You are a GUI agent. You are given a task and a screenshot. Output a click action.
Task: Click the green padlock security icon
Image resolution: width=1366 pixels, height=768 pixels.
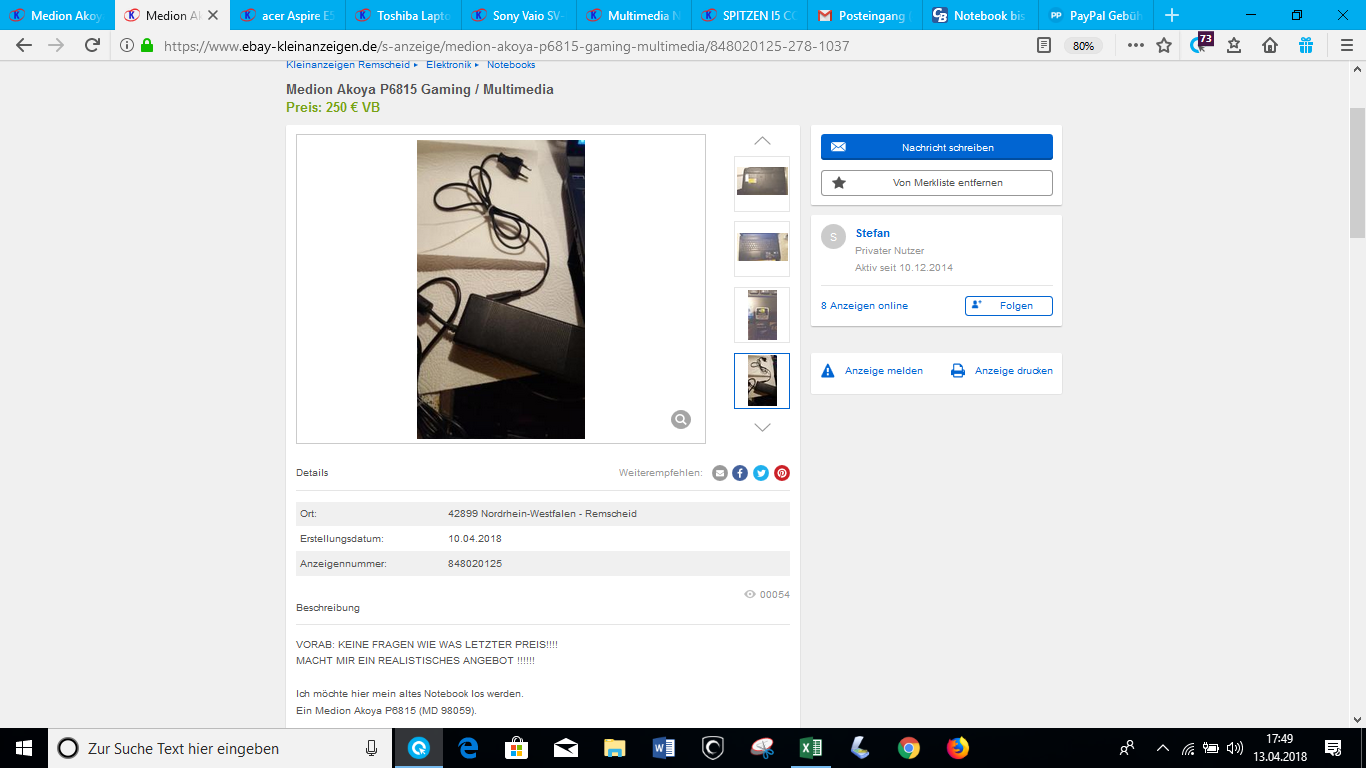point(148,46)
